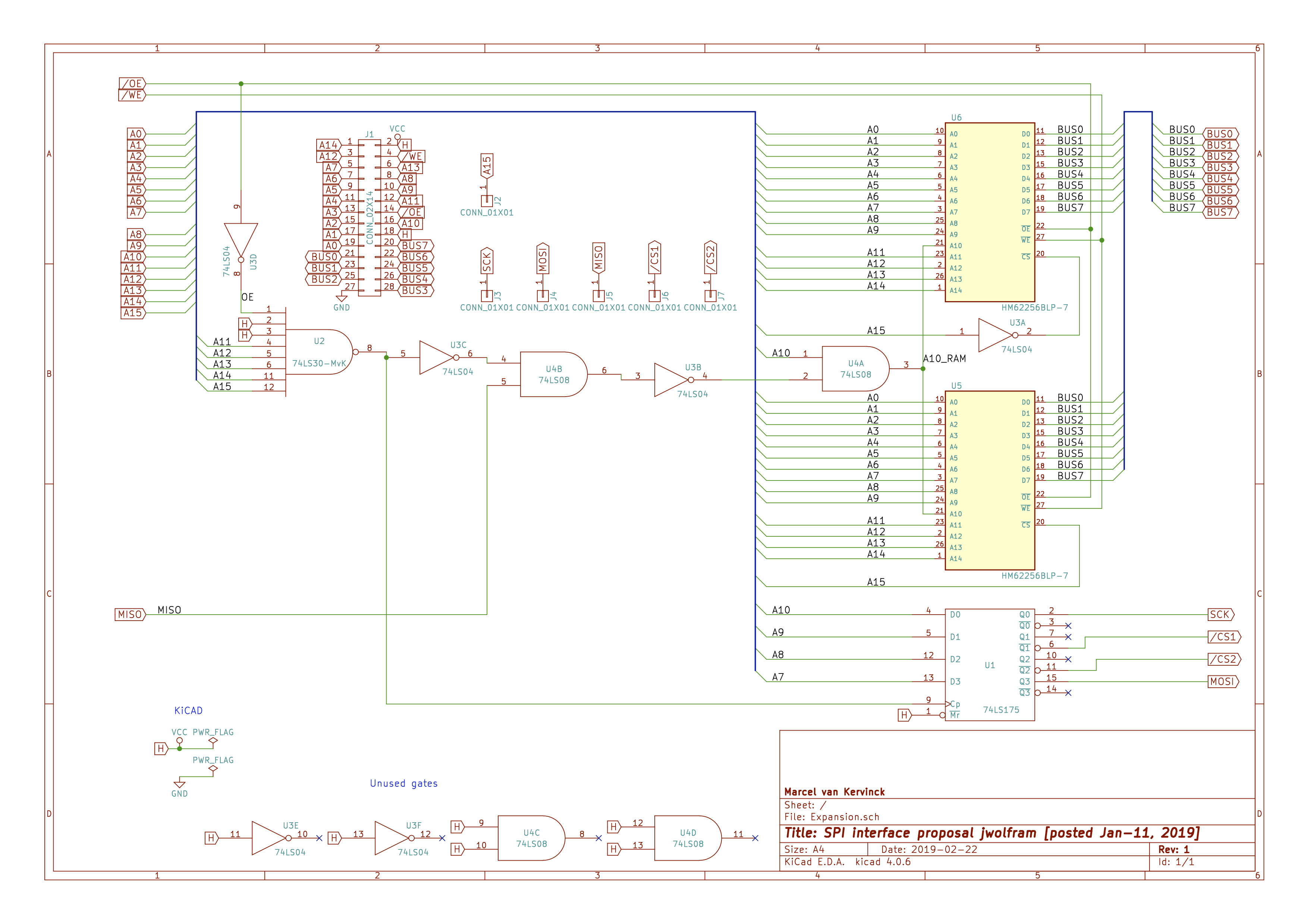Screen dimensions: 1308x924
Task: Select the BUS0 label at top right
Action: click(1220, 134)
